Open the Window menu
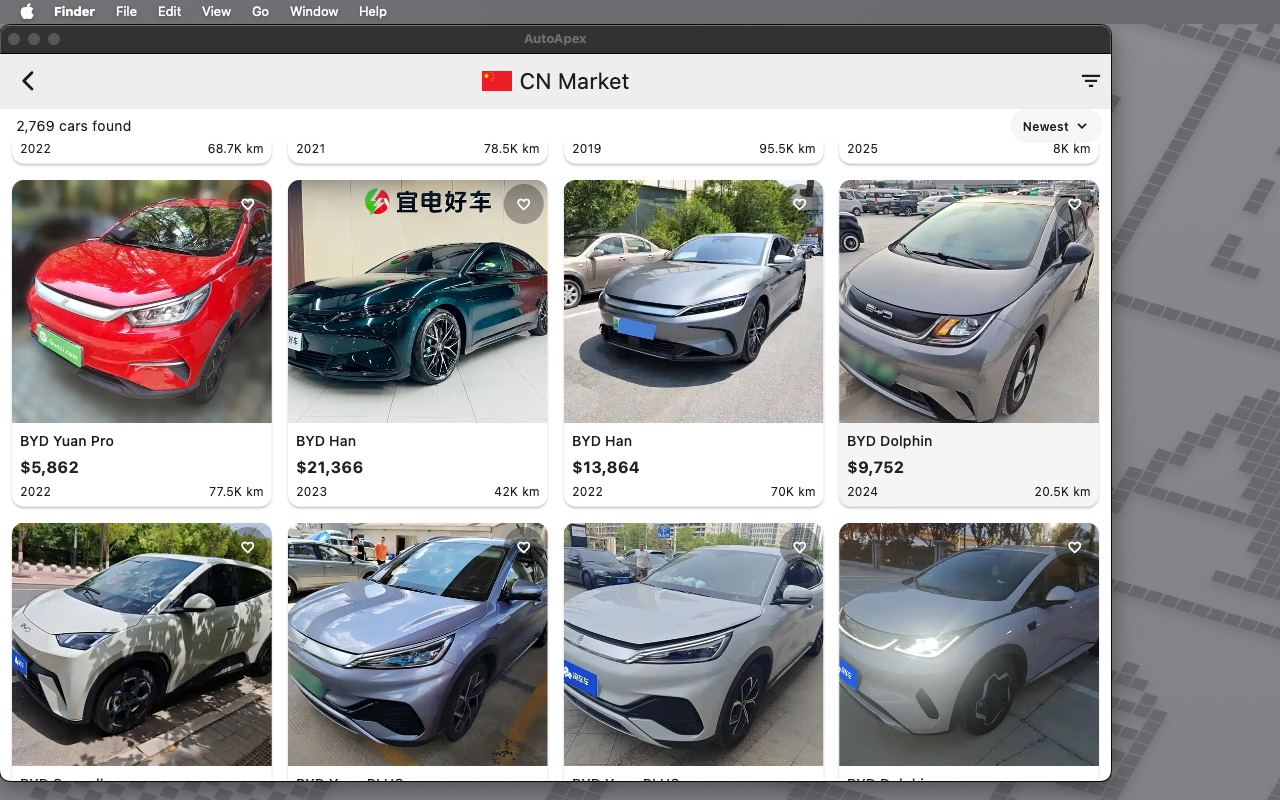1280x800 pixels. click(x=314, y=11)
